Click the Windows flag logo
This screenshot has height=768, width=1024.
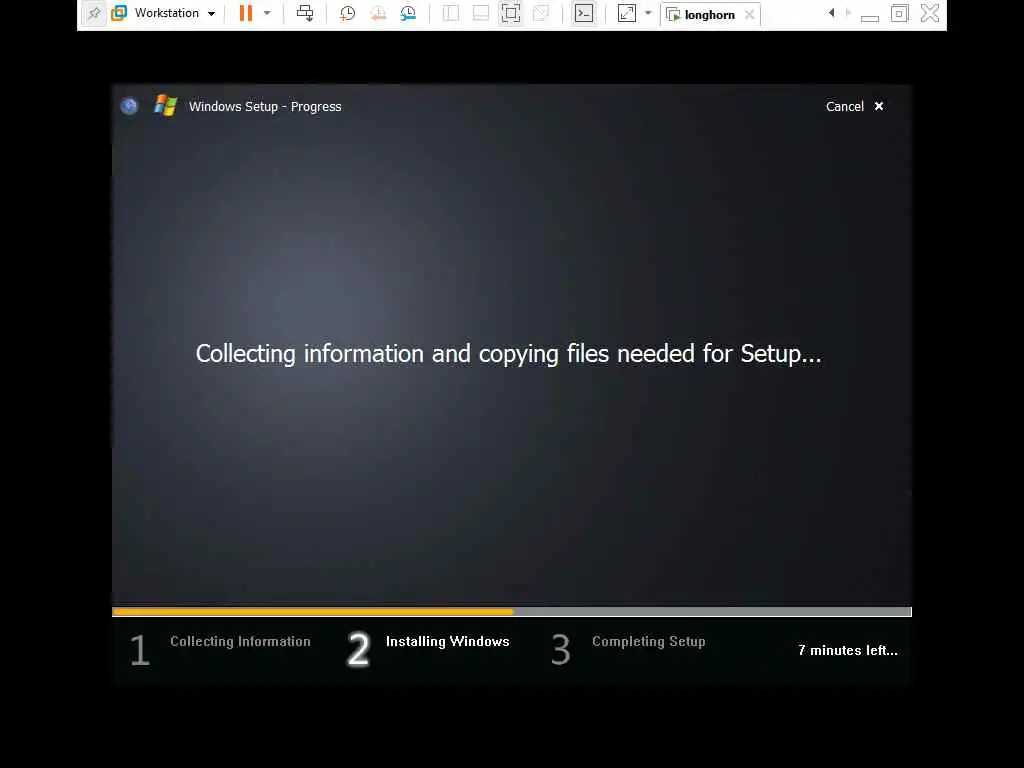[166, 106]
